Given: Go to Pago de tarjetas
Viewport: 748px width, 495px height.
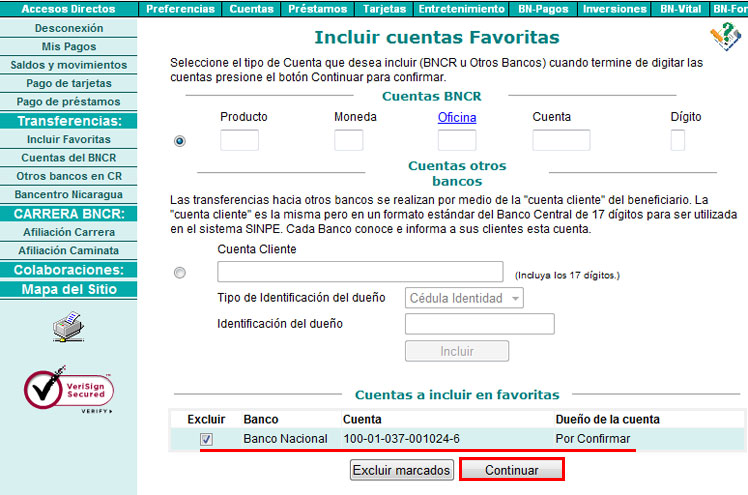Looking at the screenshot, I should tap(69, 83).
